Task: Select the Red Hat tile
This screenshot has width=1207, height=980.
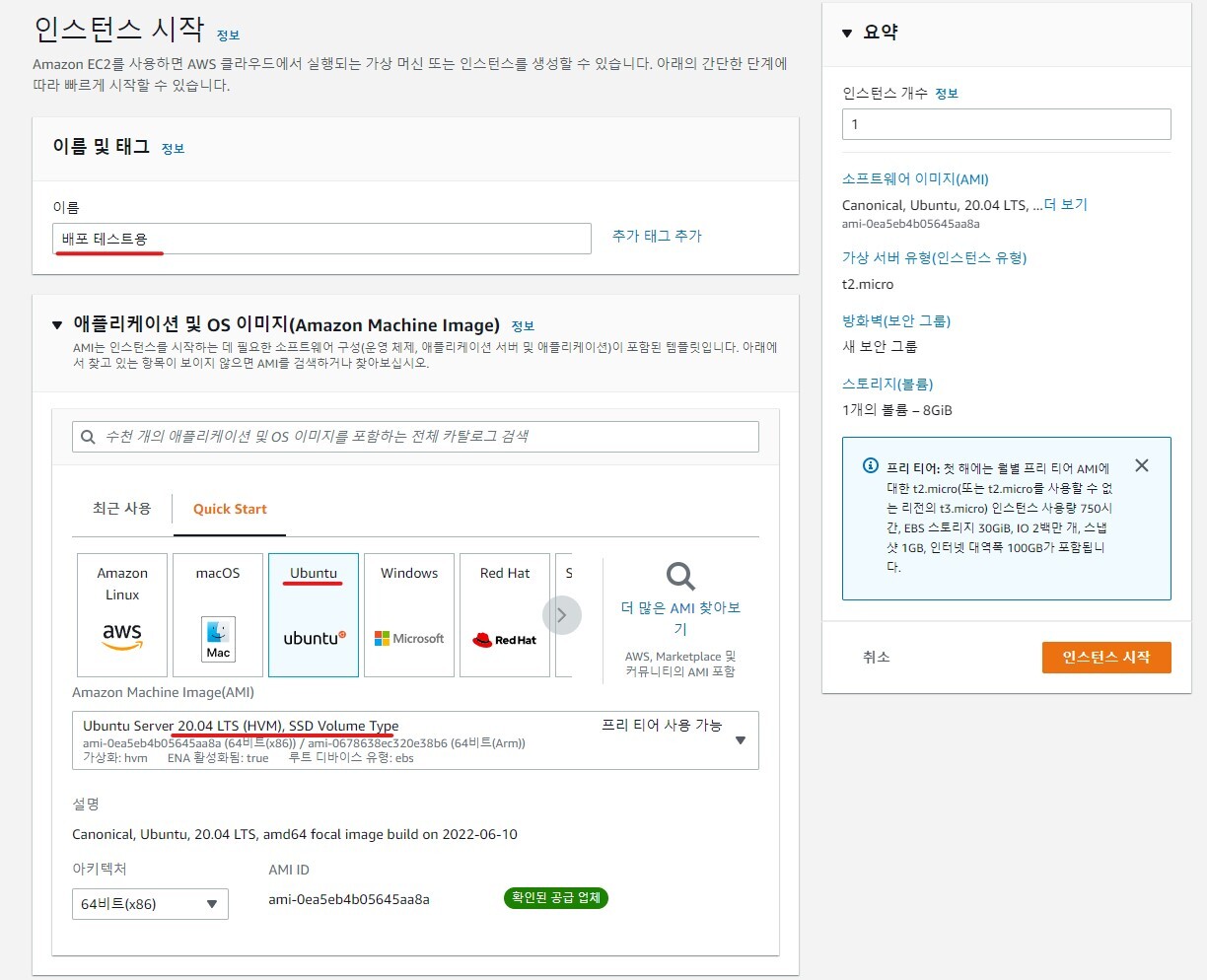Action: coord(505,615)
